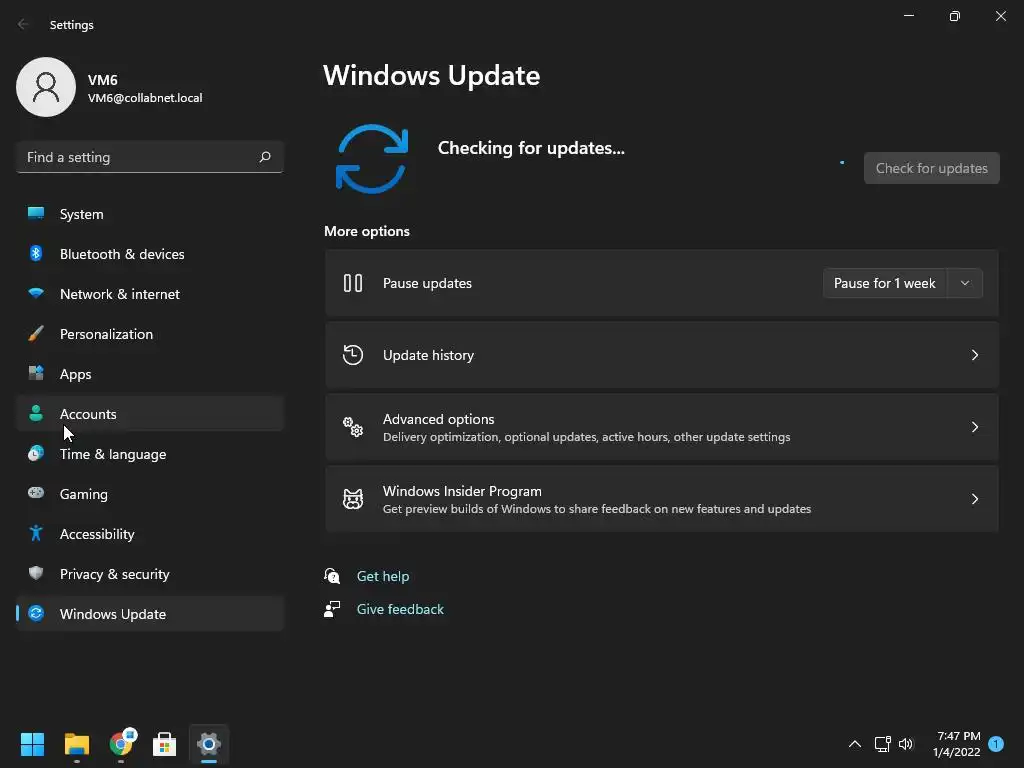Screen dimensions: 1024x768
Task: Click the Accounts person icon in sidebar
Action: pyautogui.click(x=36, y=413)
